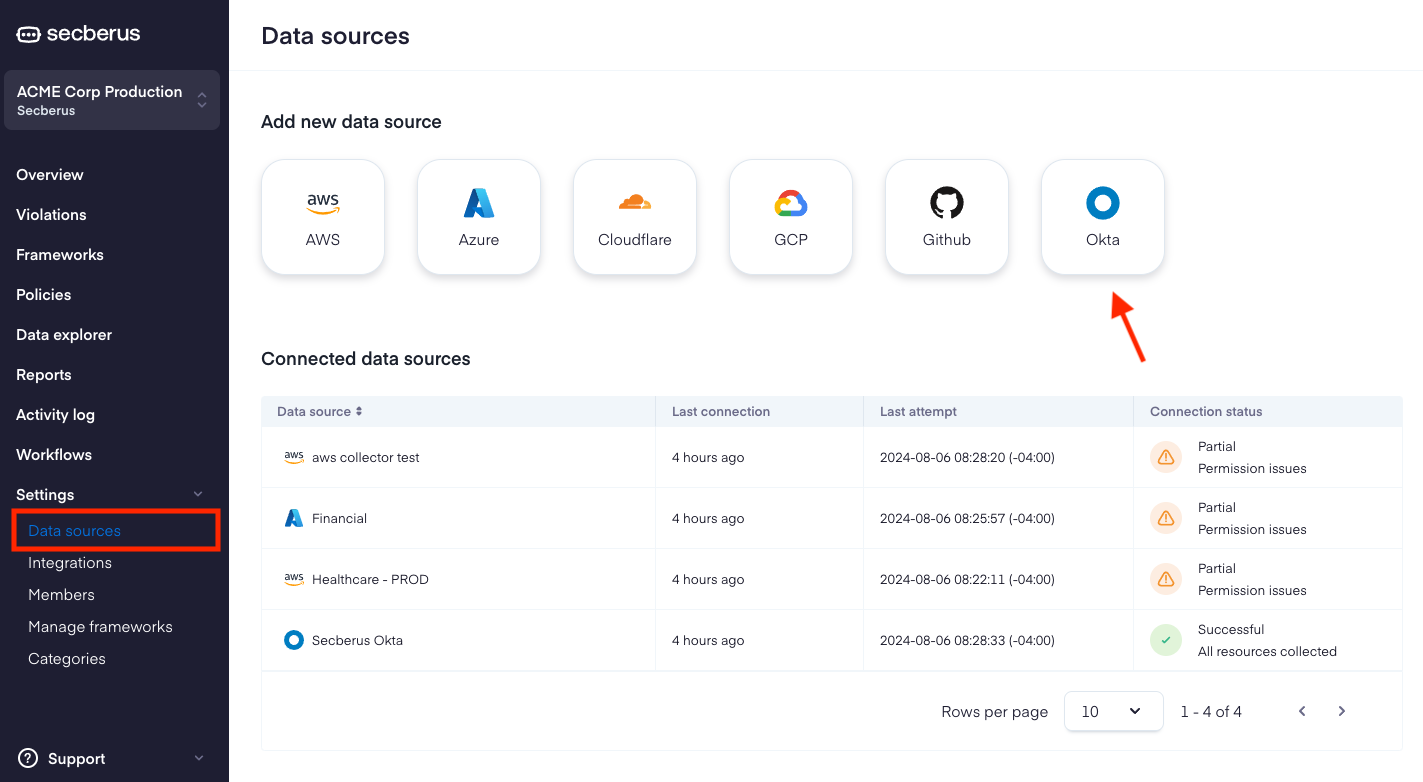Click AWS icon in aws collector test row
This screenshot has height=782, width=1423.
tap(294, 457)
